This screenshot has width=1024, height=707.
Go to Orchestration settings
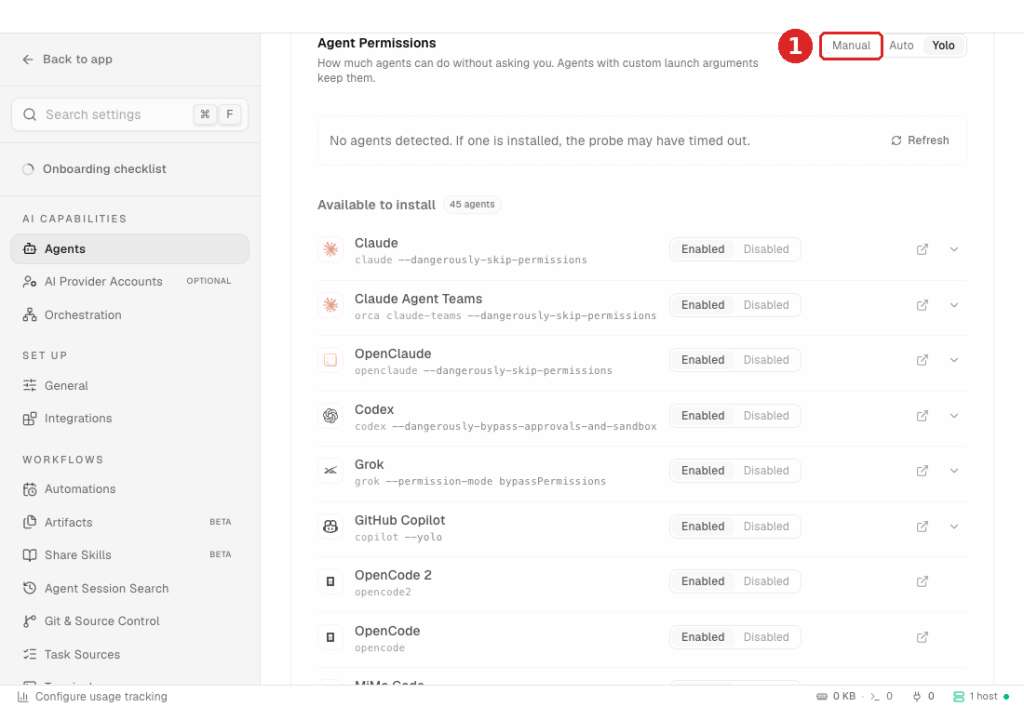pyautogui.click(x=130, y=315)
